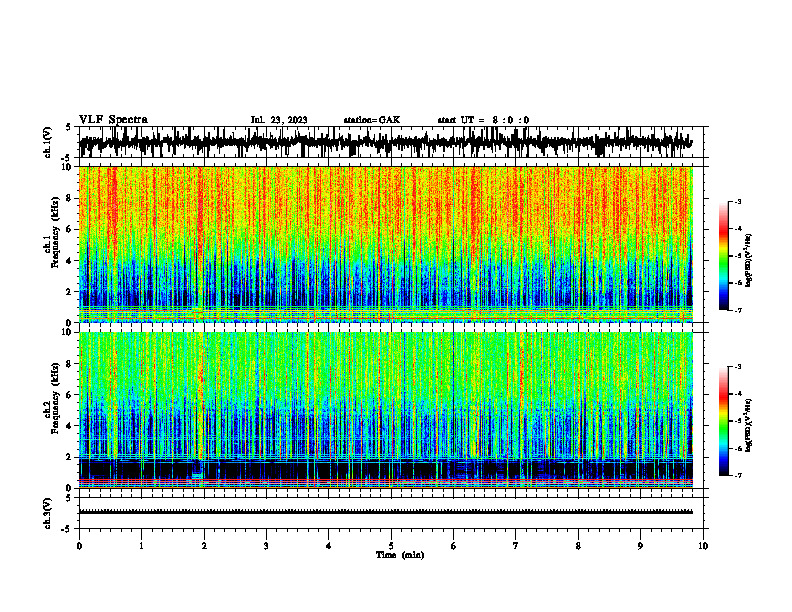
Task: Click the ch.3 voltage waveform trace
Action: coord(385,512)
